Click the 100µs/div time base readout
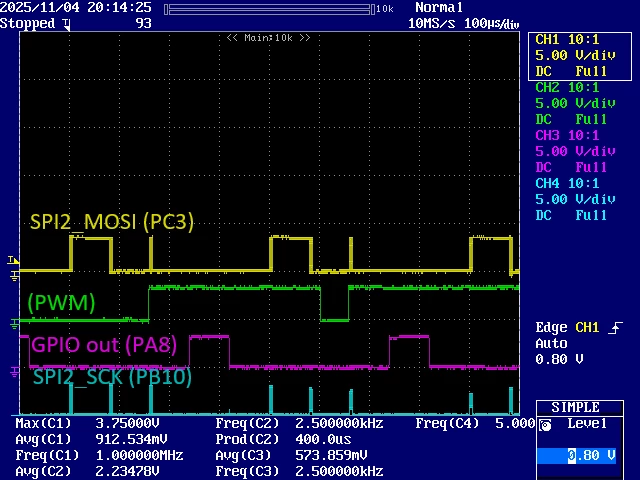Image resolution: width=640 pixels, height=480 pixels. pos(492,23)
